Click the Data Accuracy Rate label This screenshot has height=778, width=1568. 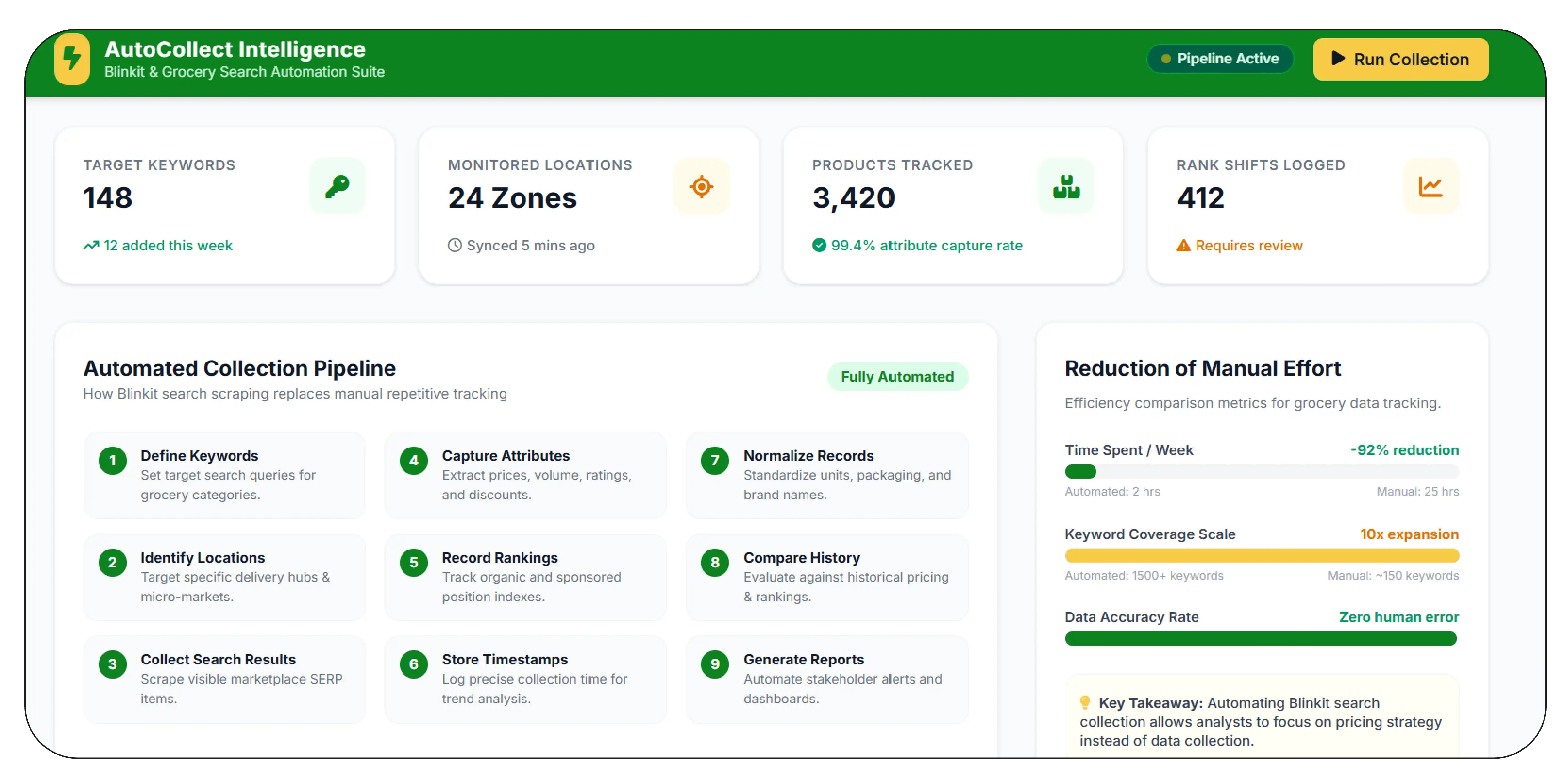point(1132,617)
